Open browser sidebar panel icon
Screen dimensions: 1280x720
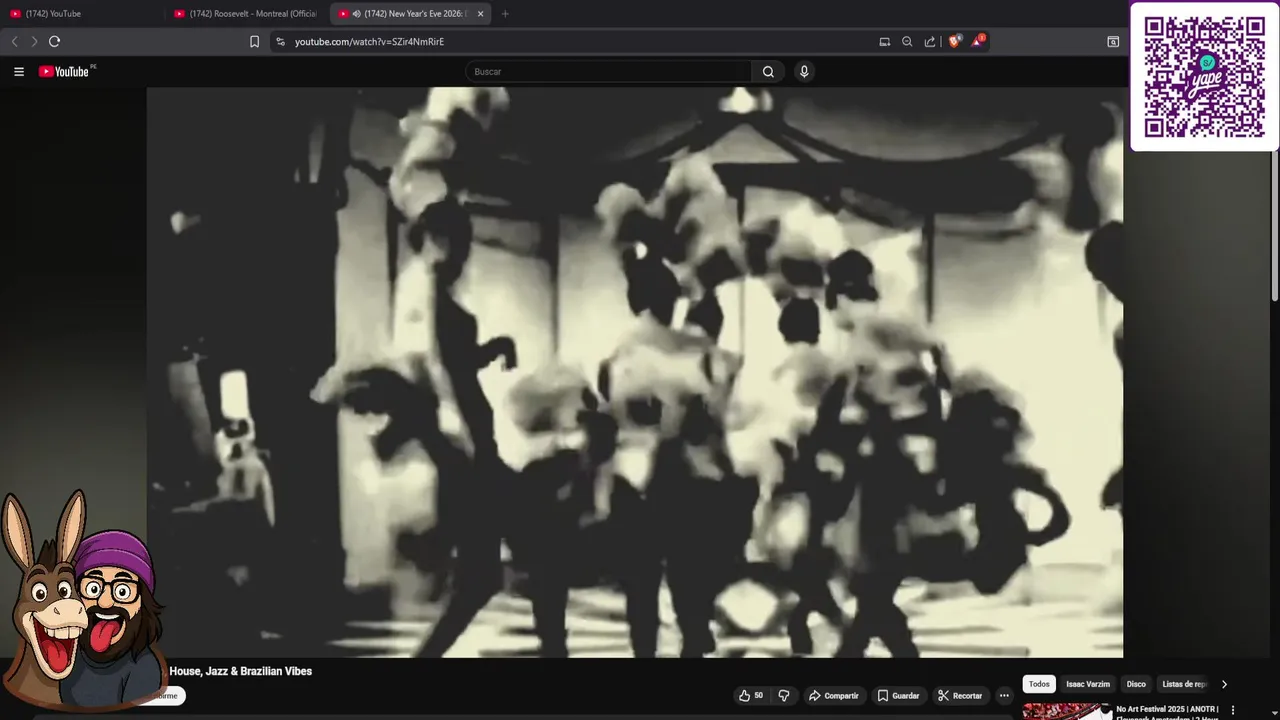pos(1113,41)
